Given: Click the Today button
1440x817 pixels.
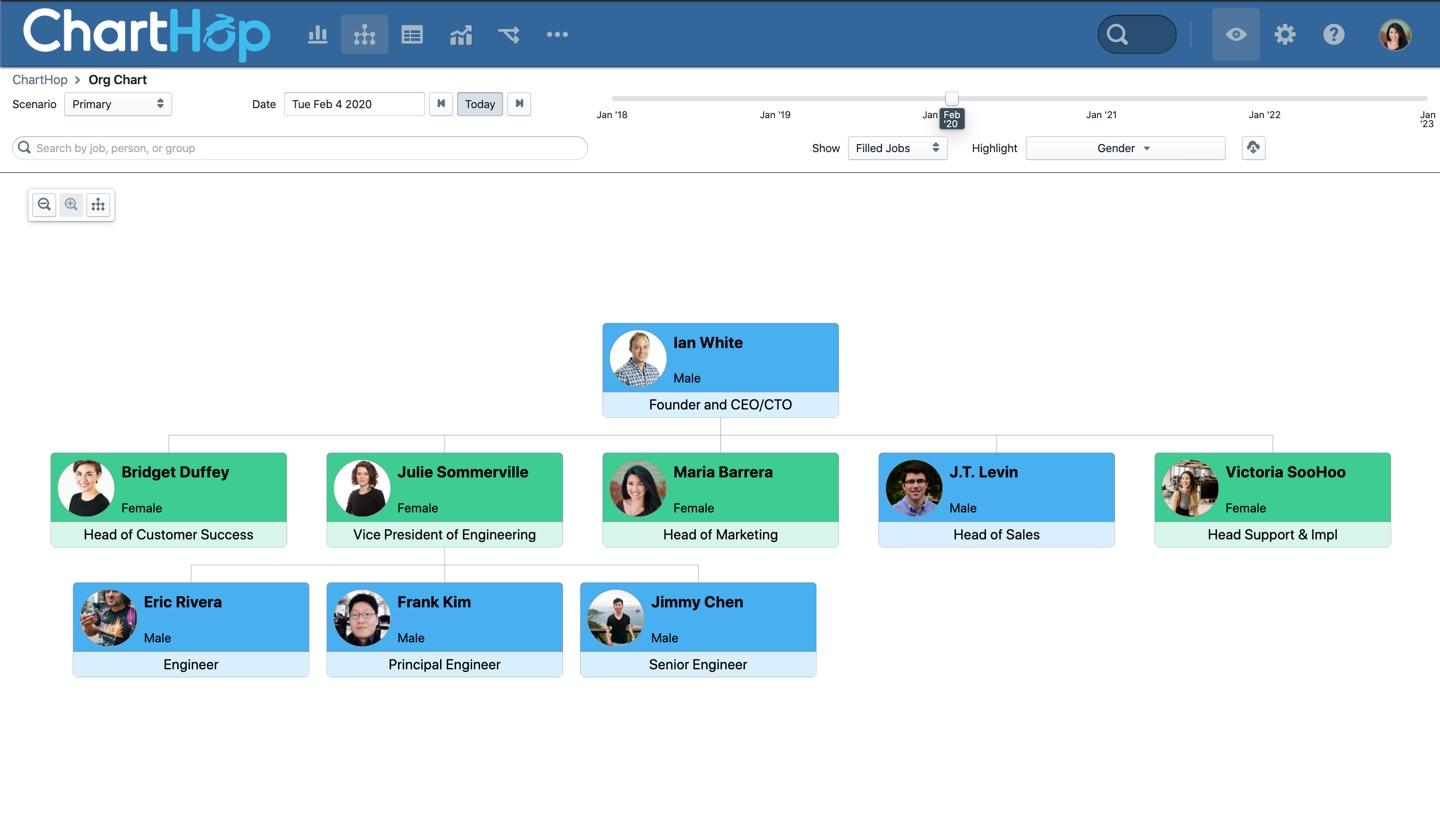Looking at the screenshot, I should tap(480, 104).
